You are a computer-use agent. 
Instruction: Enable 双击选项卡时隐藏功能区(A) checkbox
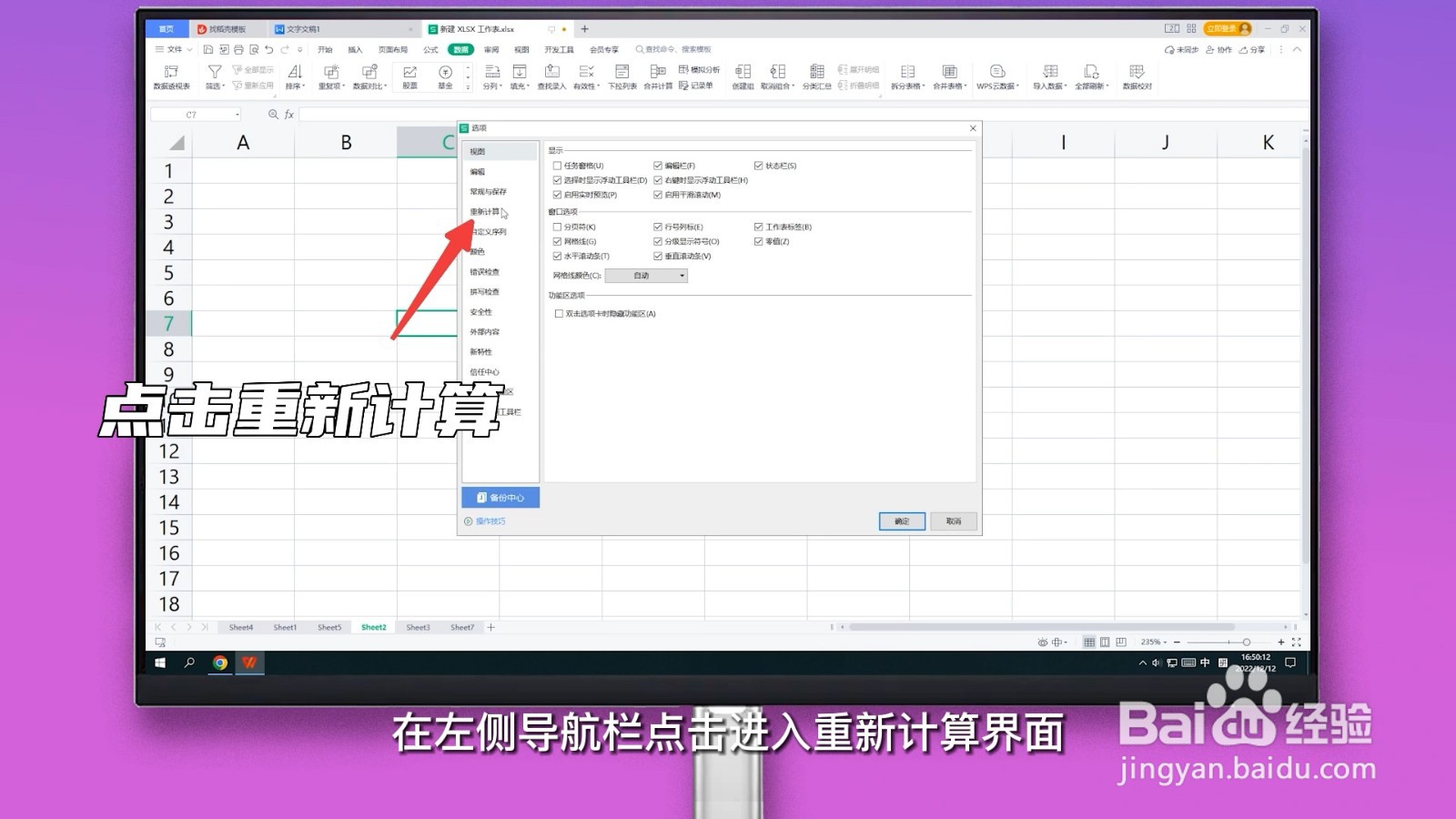click(x=559, y=313)
